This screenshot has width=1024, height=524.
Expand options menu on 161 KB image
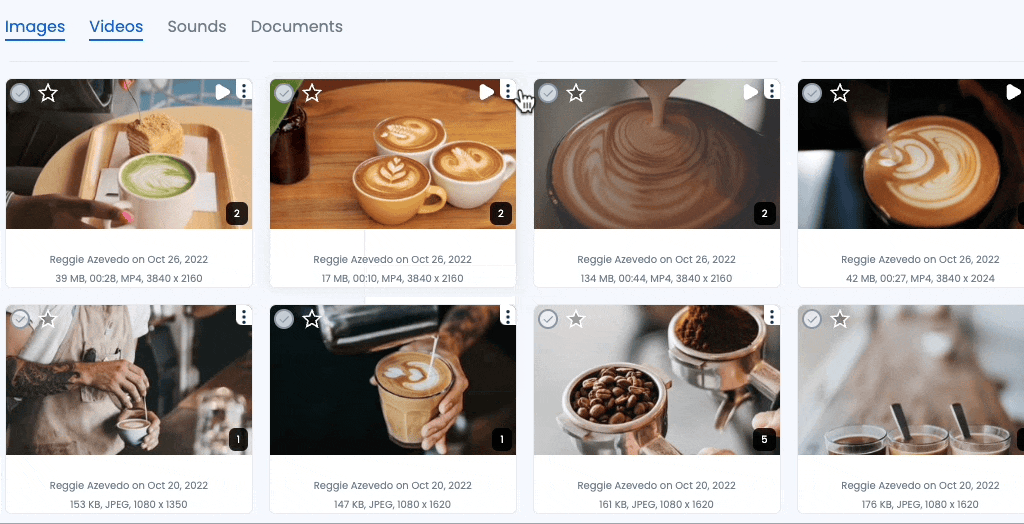coord(772,316)
